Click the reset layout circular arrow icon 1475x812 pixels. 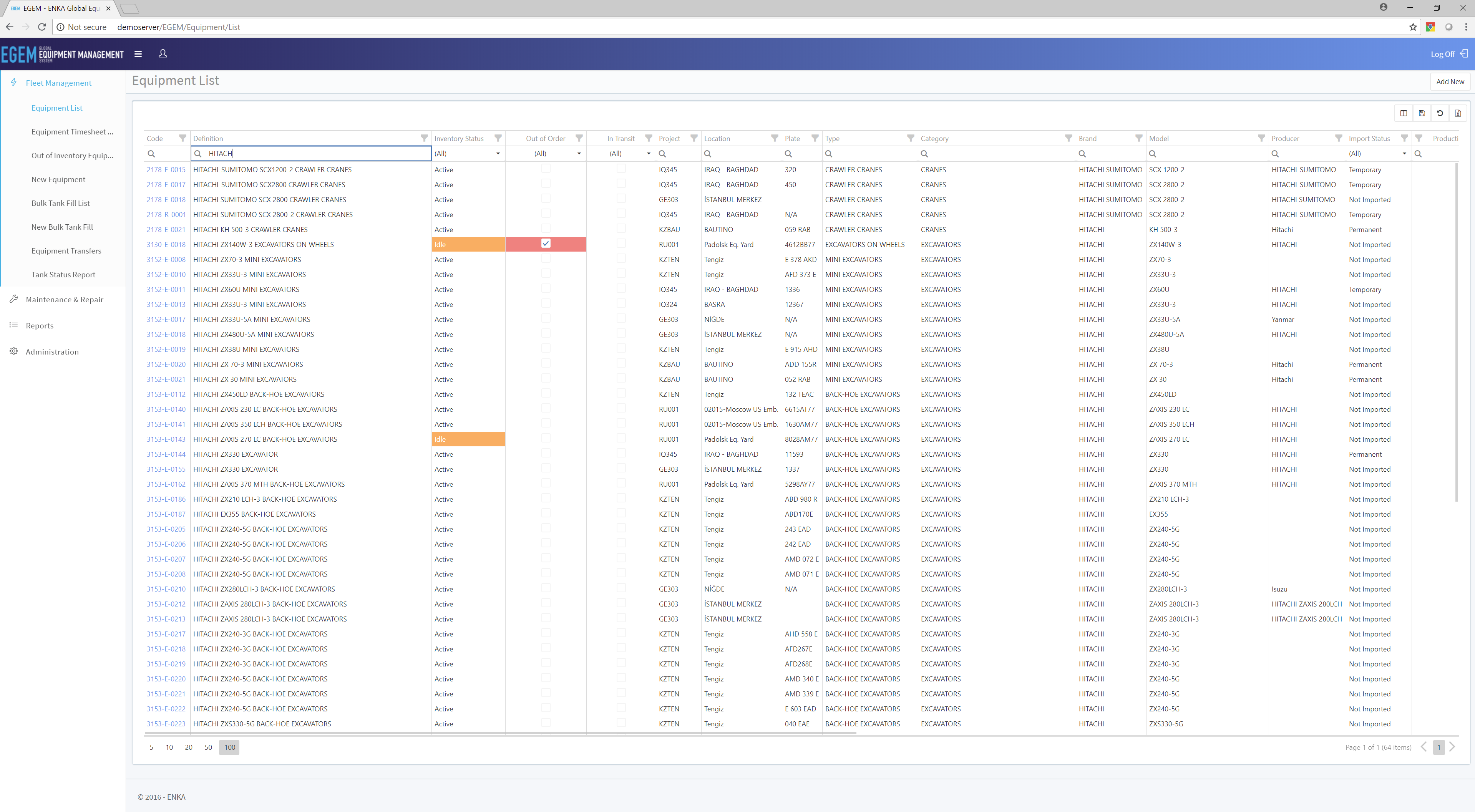[1440, 113]
